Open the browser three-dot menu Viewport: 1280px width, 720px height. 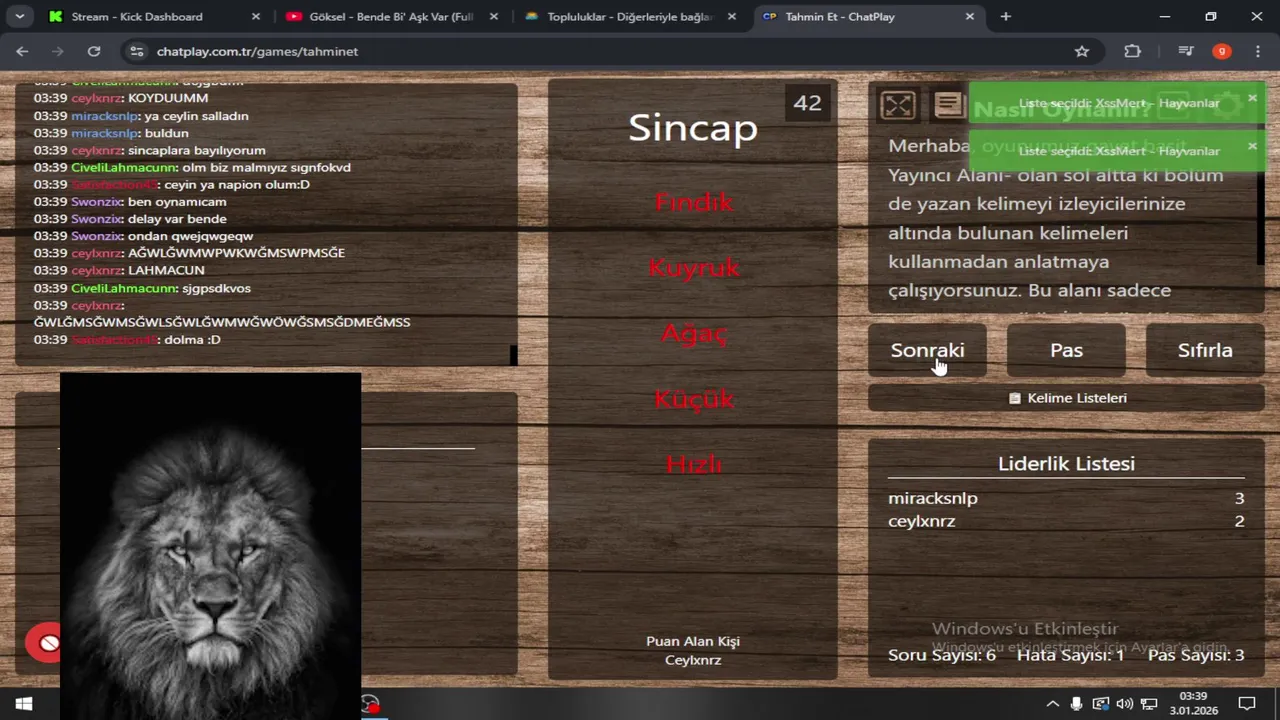[x=1258, y=51]
